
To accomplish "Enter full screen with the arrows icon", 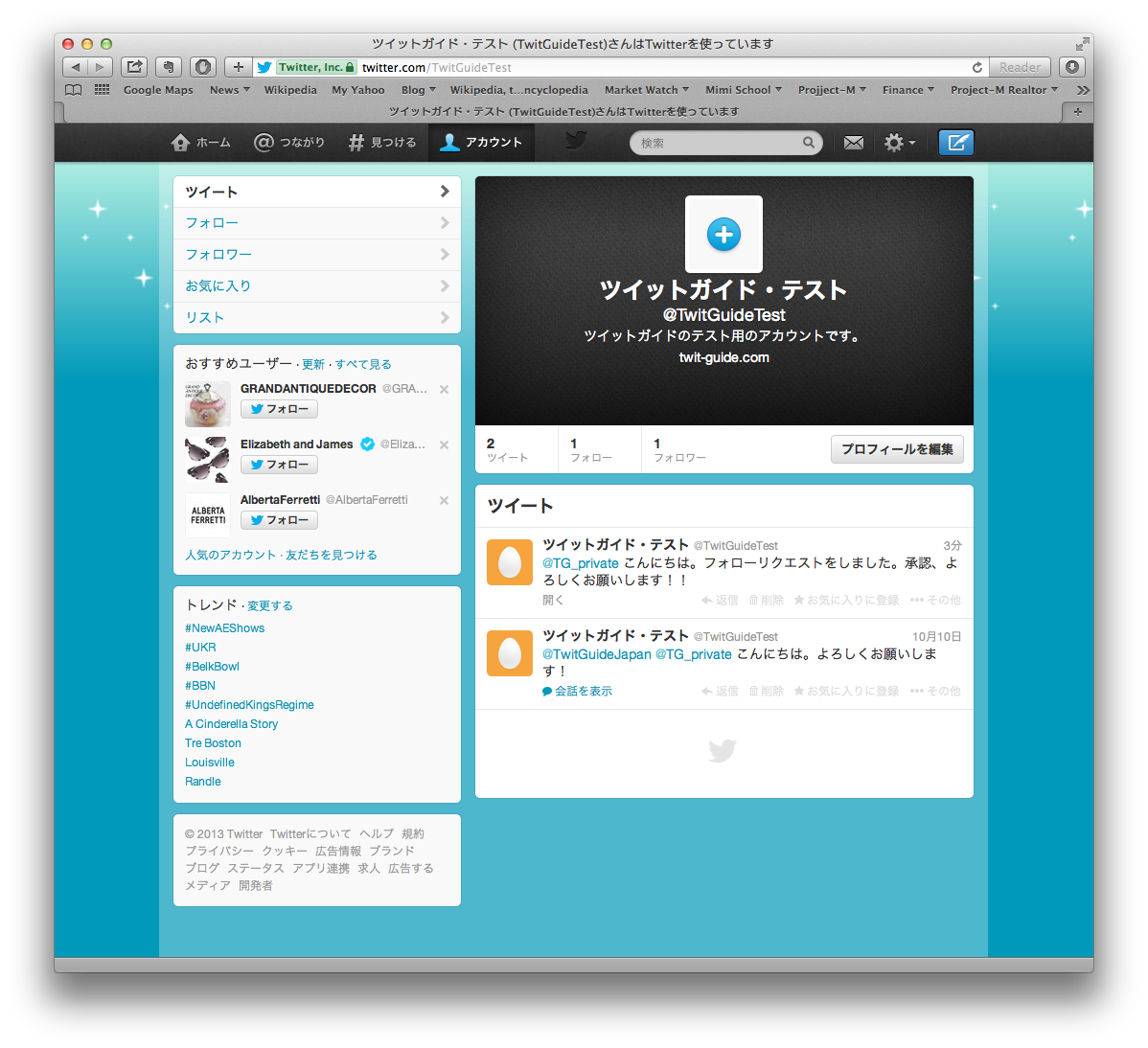I will point(1082,44).
